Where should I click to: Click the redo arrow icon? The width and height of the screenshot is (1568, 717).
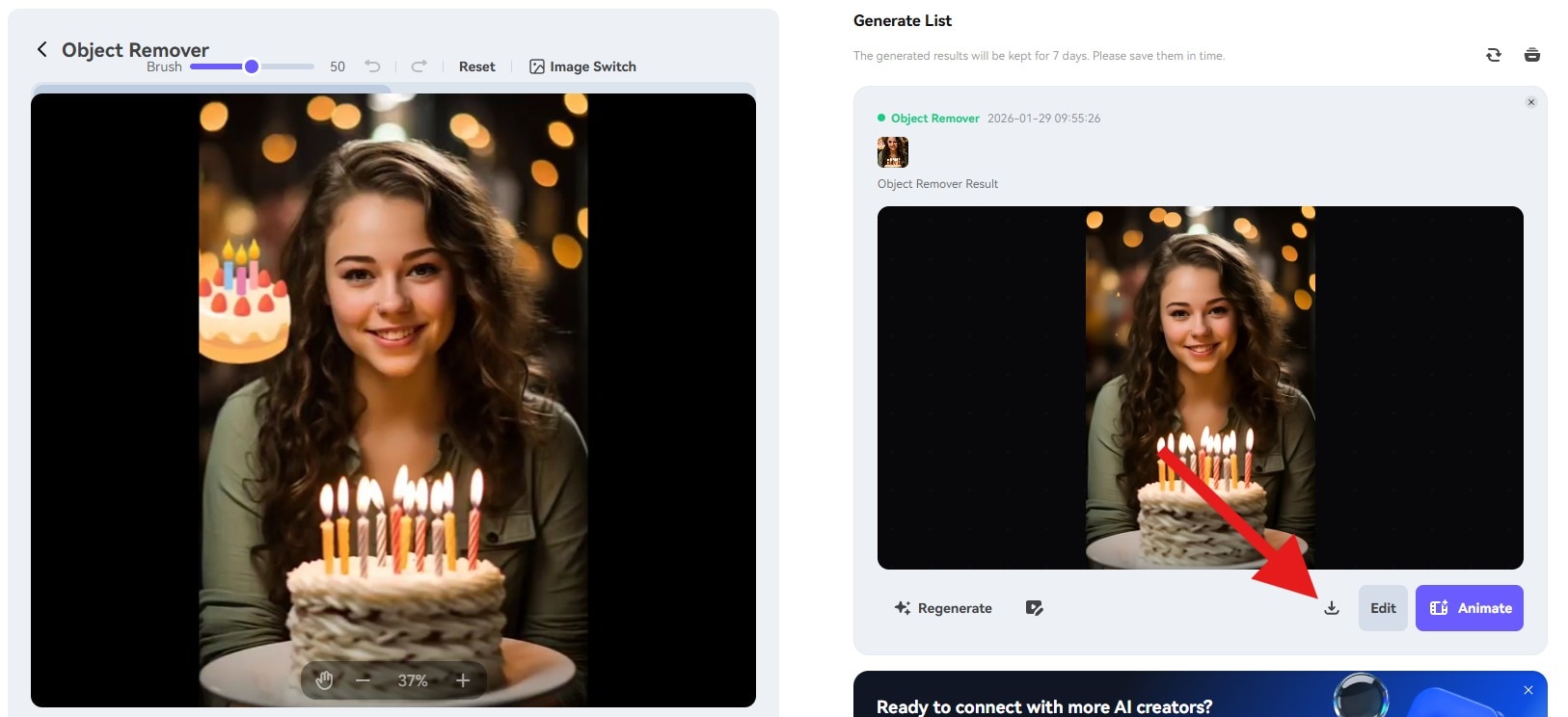click(x=419, y=66)
